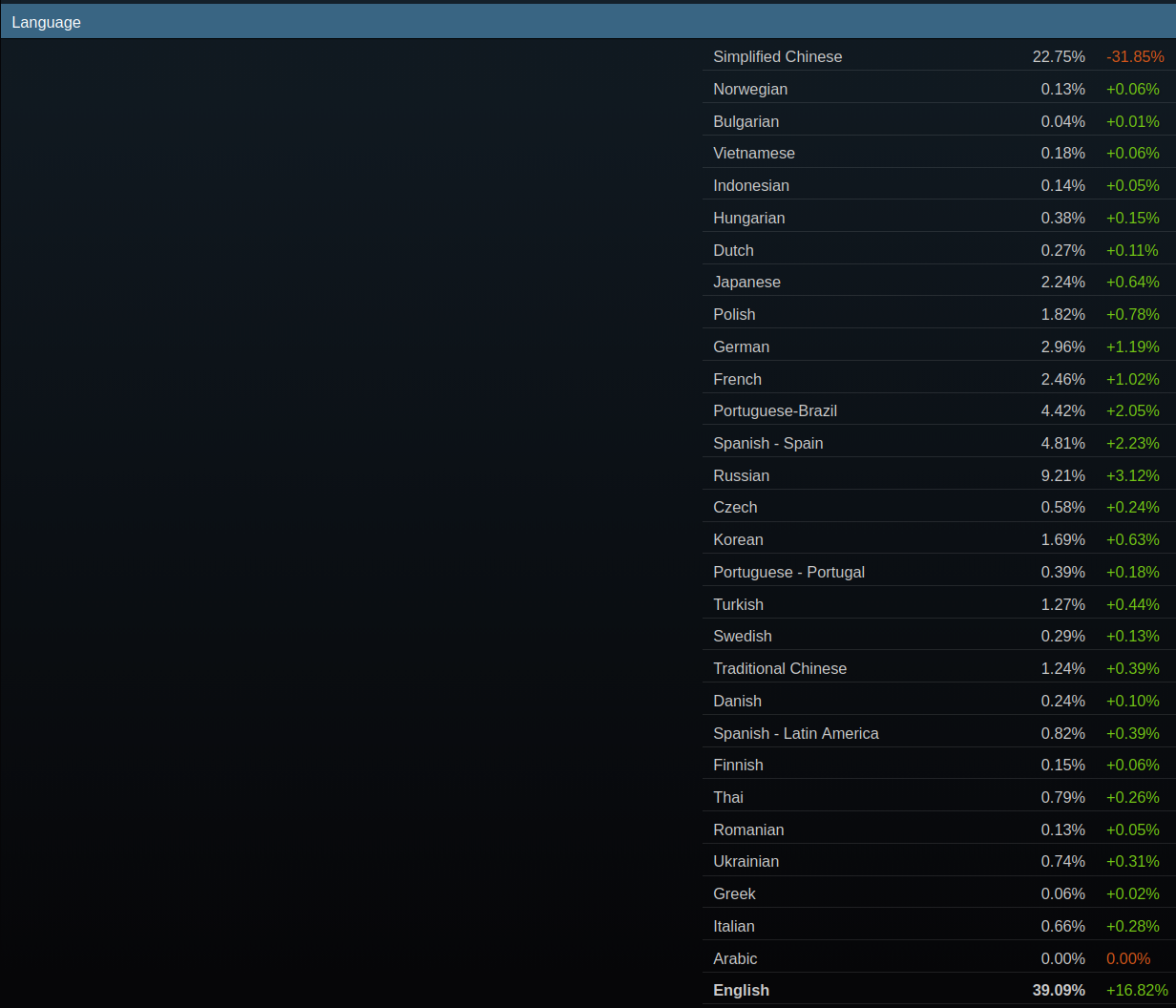This screenshot has height=1008, width=1176.
Task: Select the Hungarian language row
Action: click(939, 218)
